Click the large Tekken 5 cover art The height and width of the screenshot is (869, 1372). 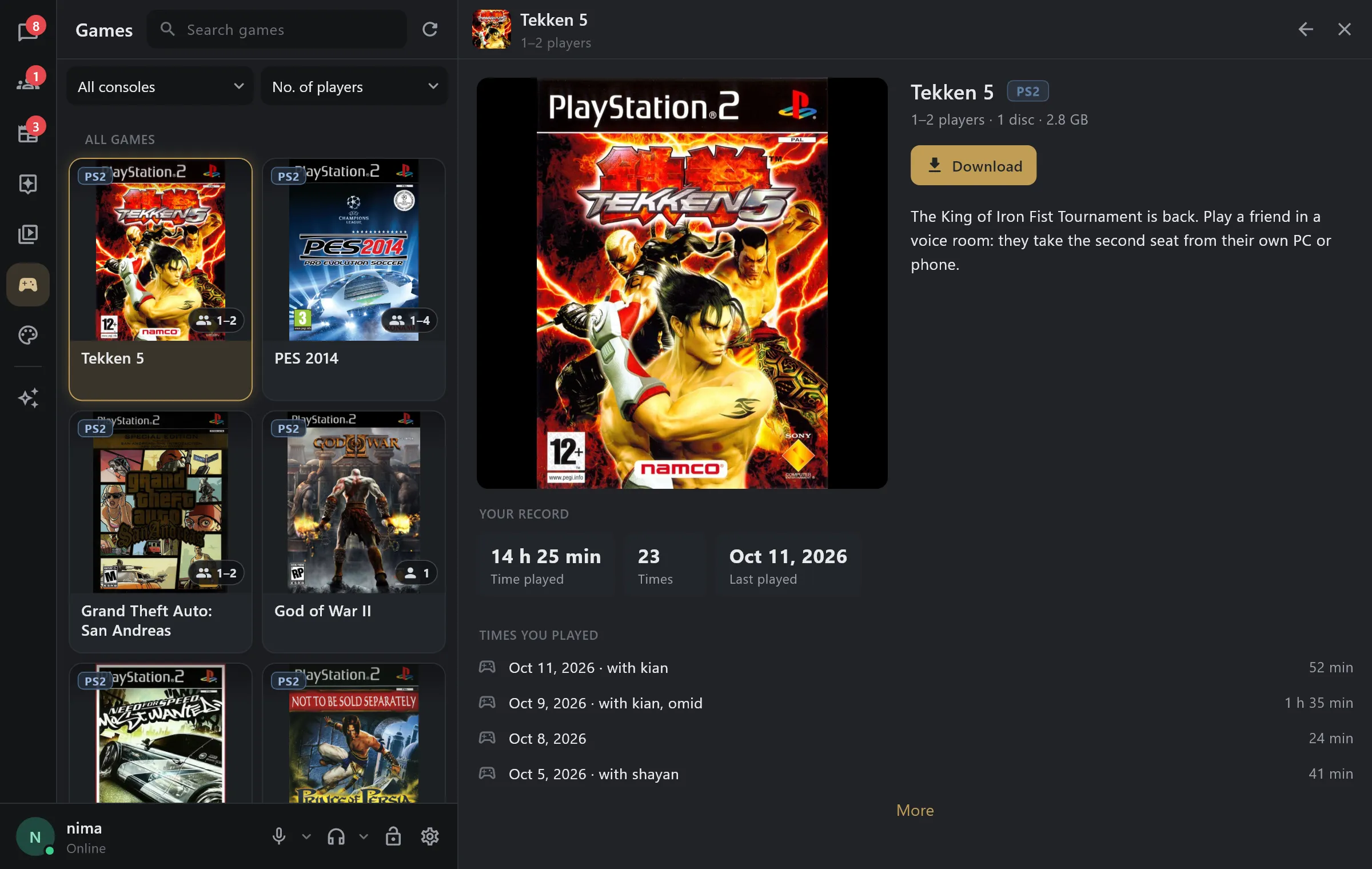[x=682, y=283]
